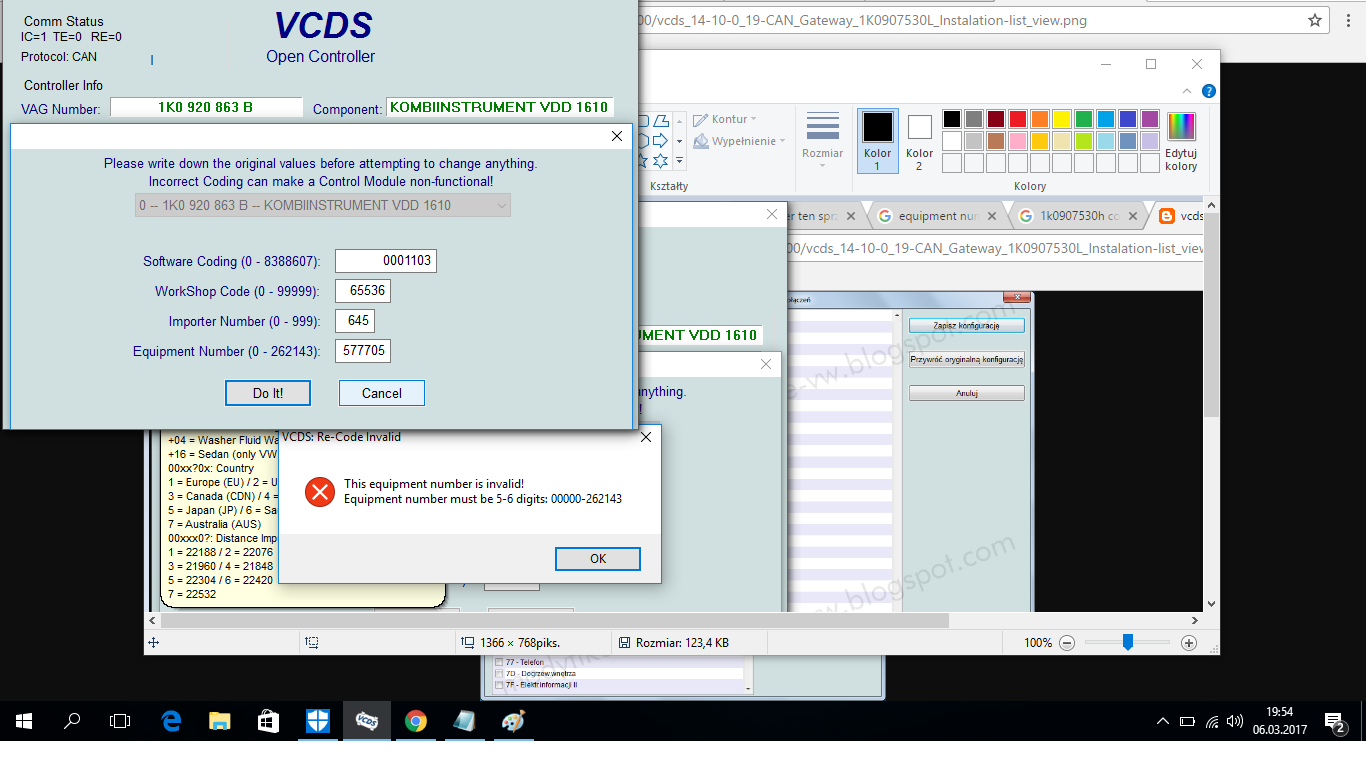Open the Kontur outline dropdown in Paint

point(725,119)
